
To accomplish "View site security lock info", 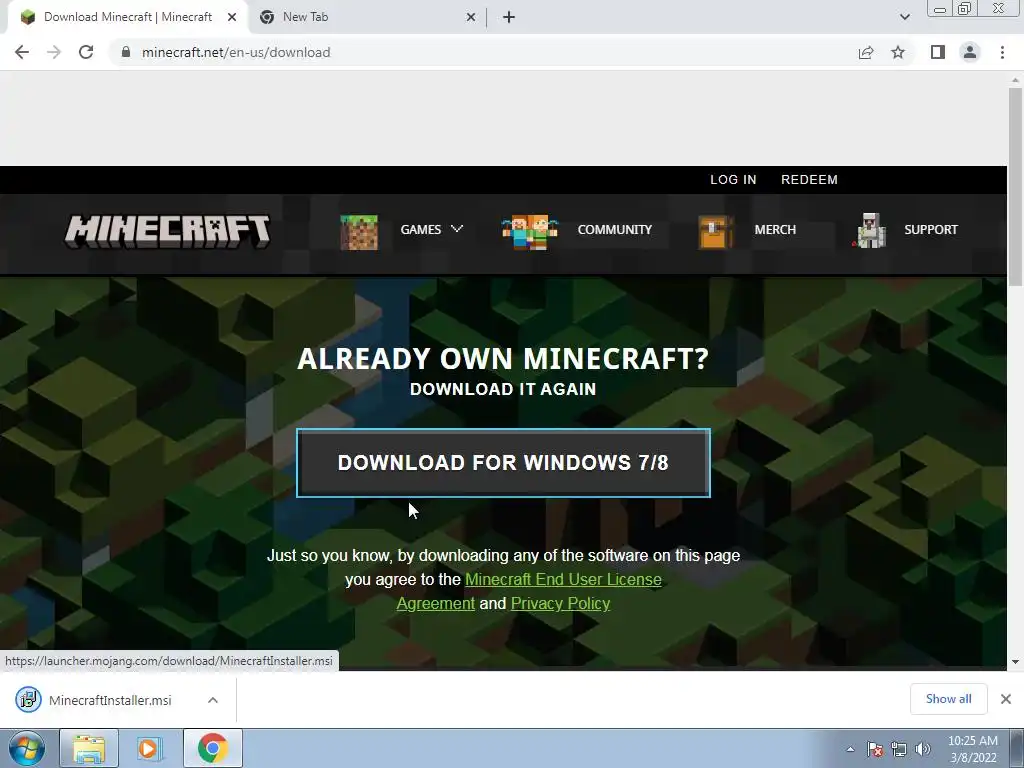I will pyautogui.click(x=126, y=52).
